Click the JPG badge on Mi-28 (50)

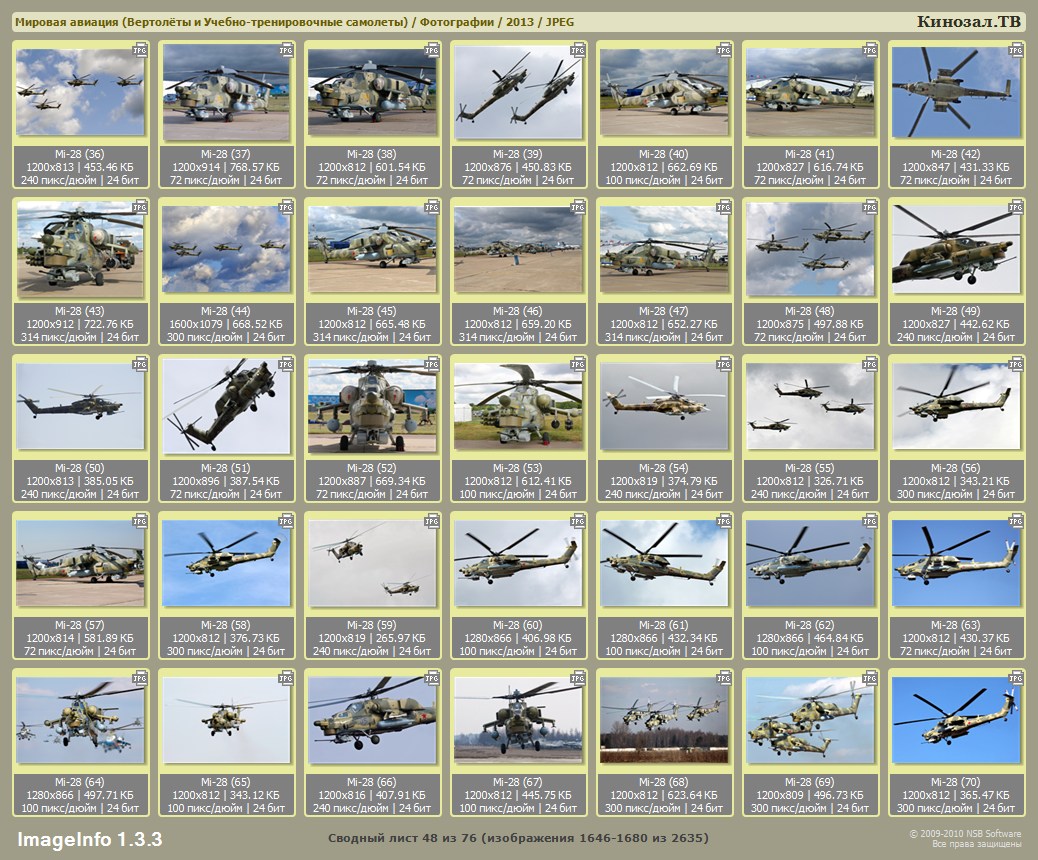point(140,365)
